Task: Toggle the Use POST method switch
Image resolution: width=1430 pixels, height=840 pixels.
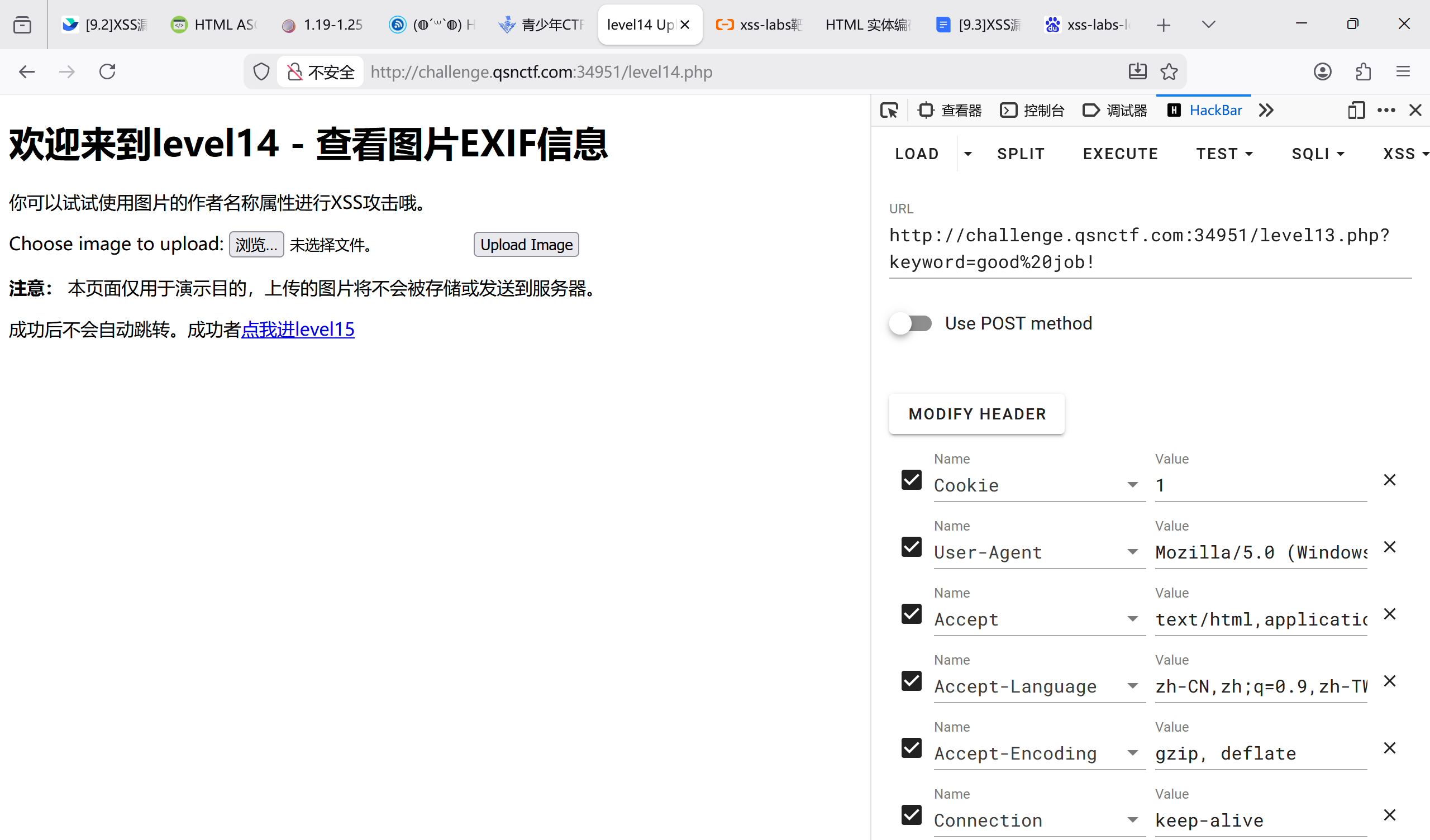Action: (911, 323)
